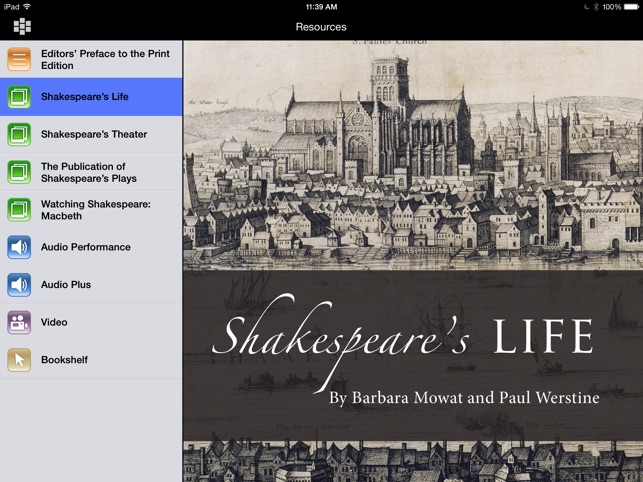
Task: Tap the Resources title in the header
Action: (x=321, y=27)
